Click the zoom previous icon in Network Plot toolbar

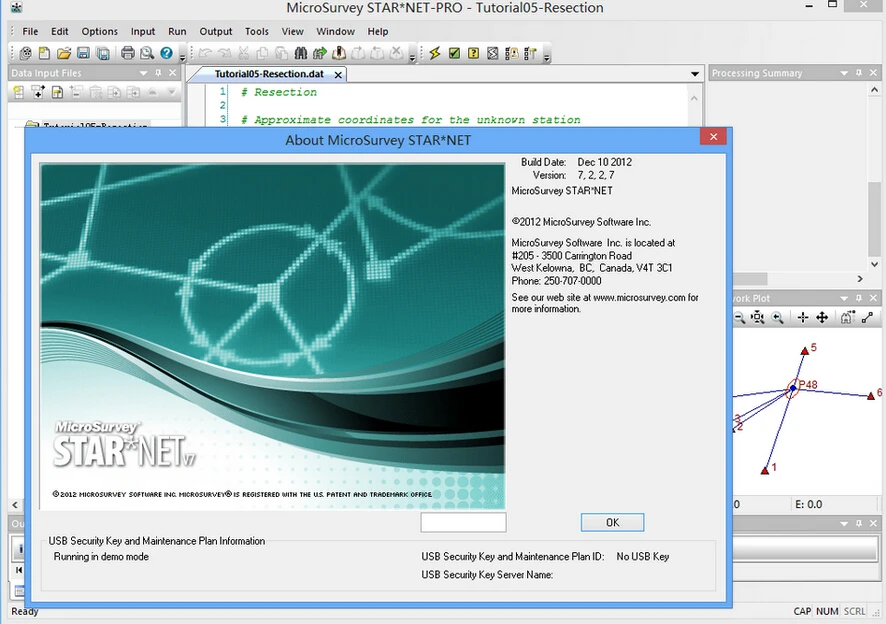tap(778, 318)
